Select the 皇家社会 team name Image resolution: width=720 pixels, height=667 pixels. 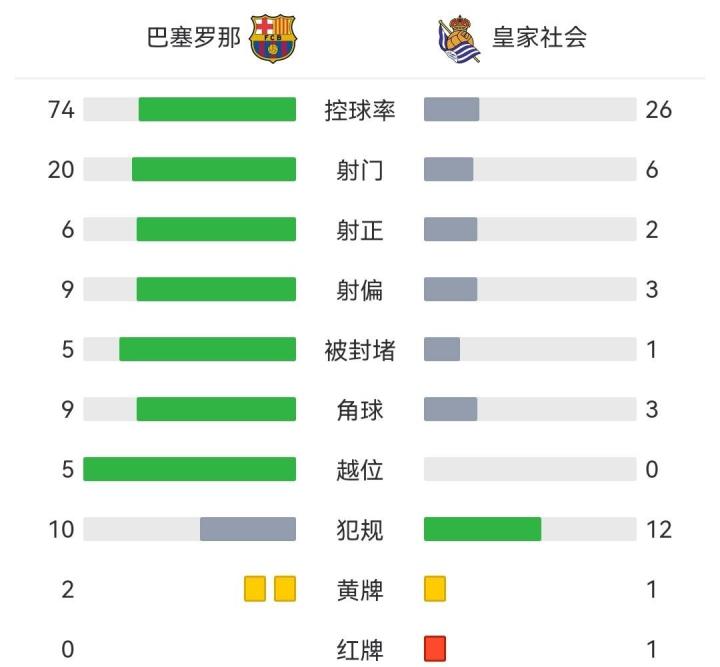coord(539,38)
